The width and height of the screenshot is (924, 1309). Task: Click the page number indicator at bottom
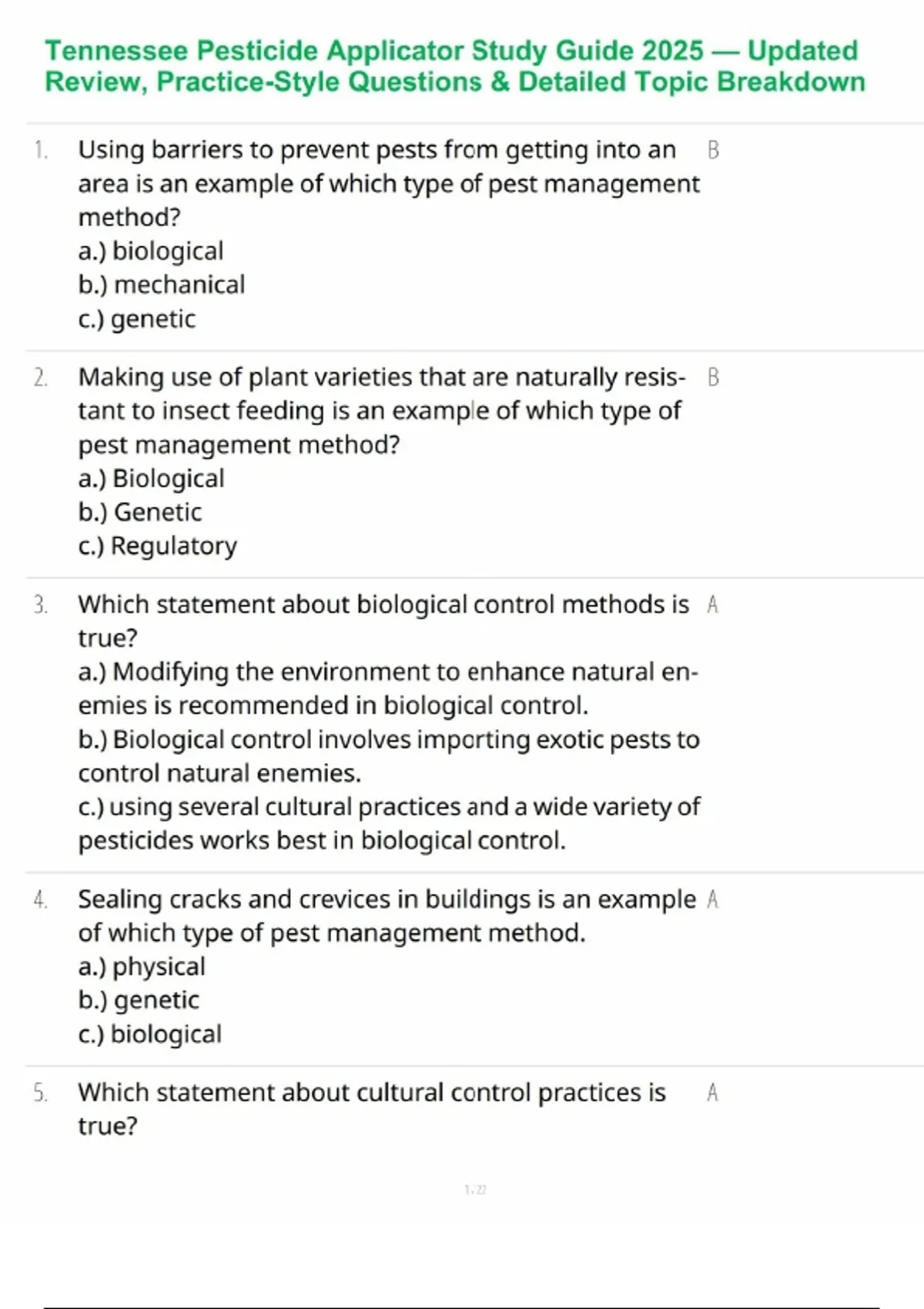(x=476, y=1190)
